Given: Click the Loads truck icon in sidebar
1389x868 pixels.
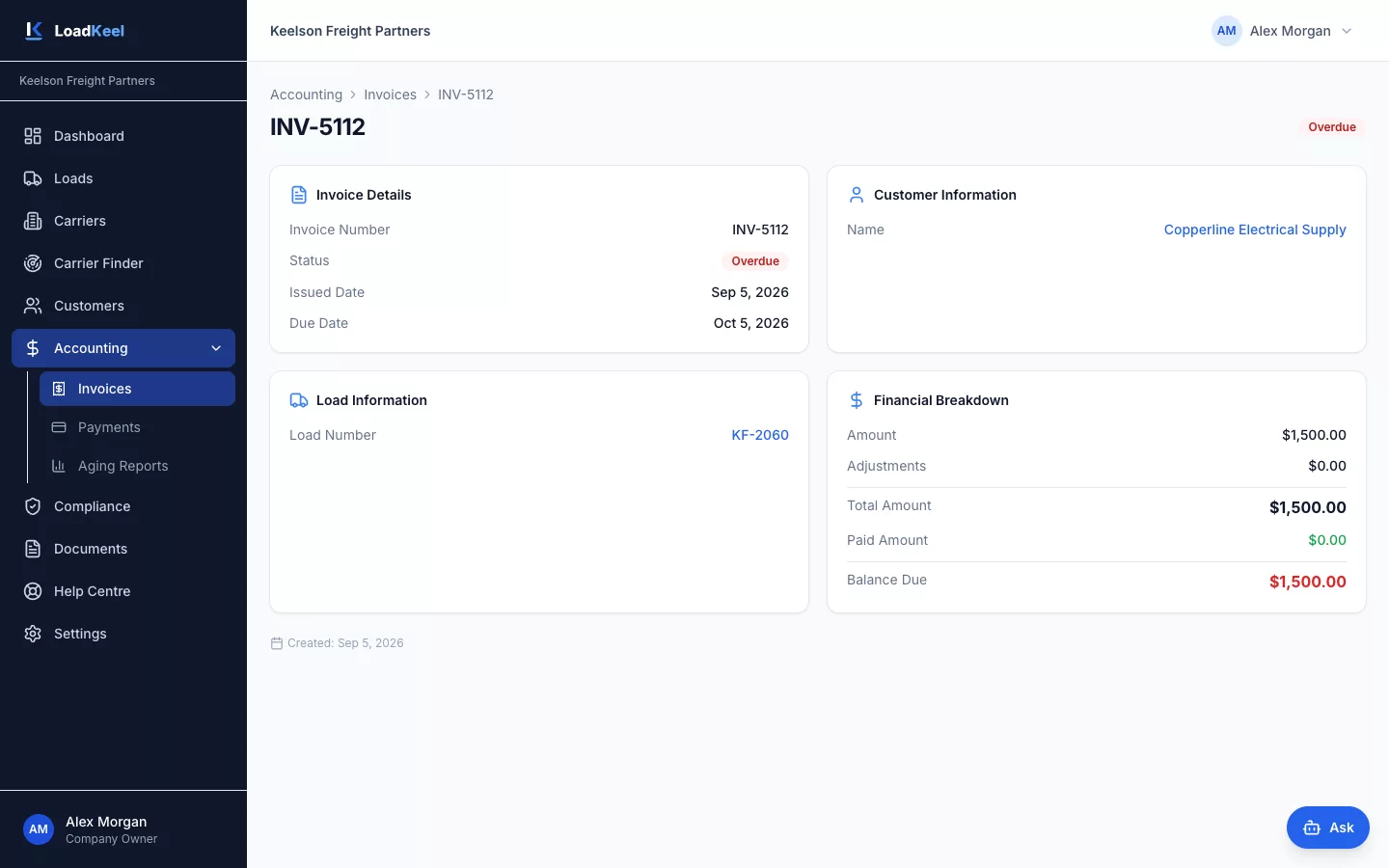Looking at the screenshot, I should pyautogui.click(x=33, y=178).
